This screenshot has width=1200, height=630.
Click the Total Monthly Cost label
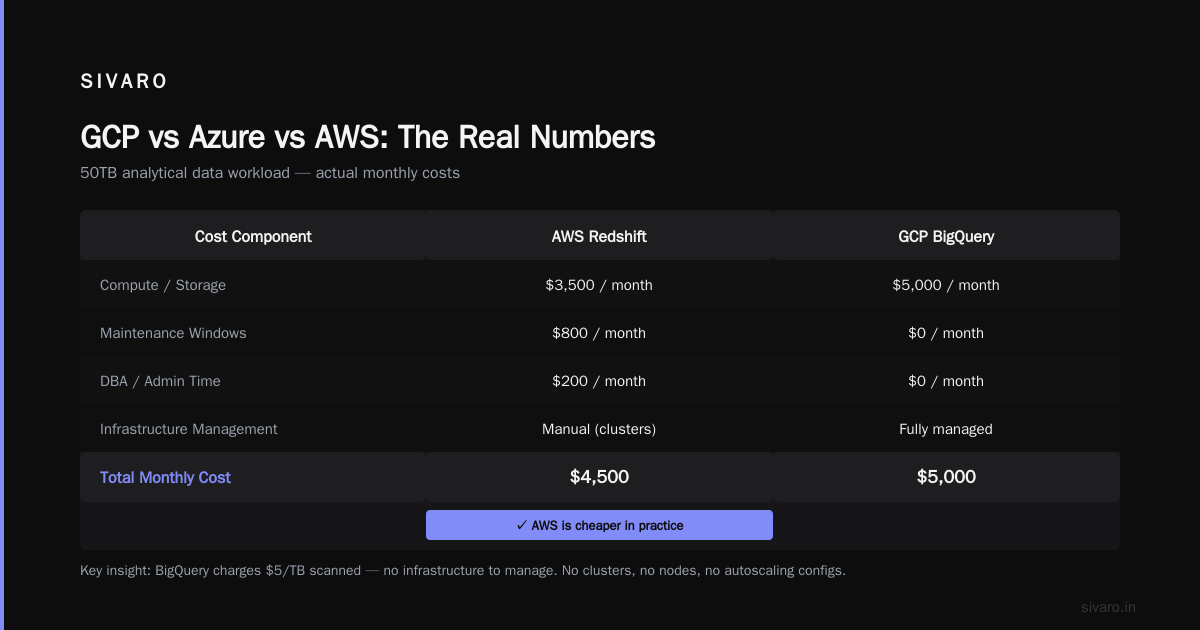165,477
